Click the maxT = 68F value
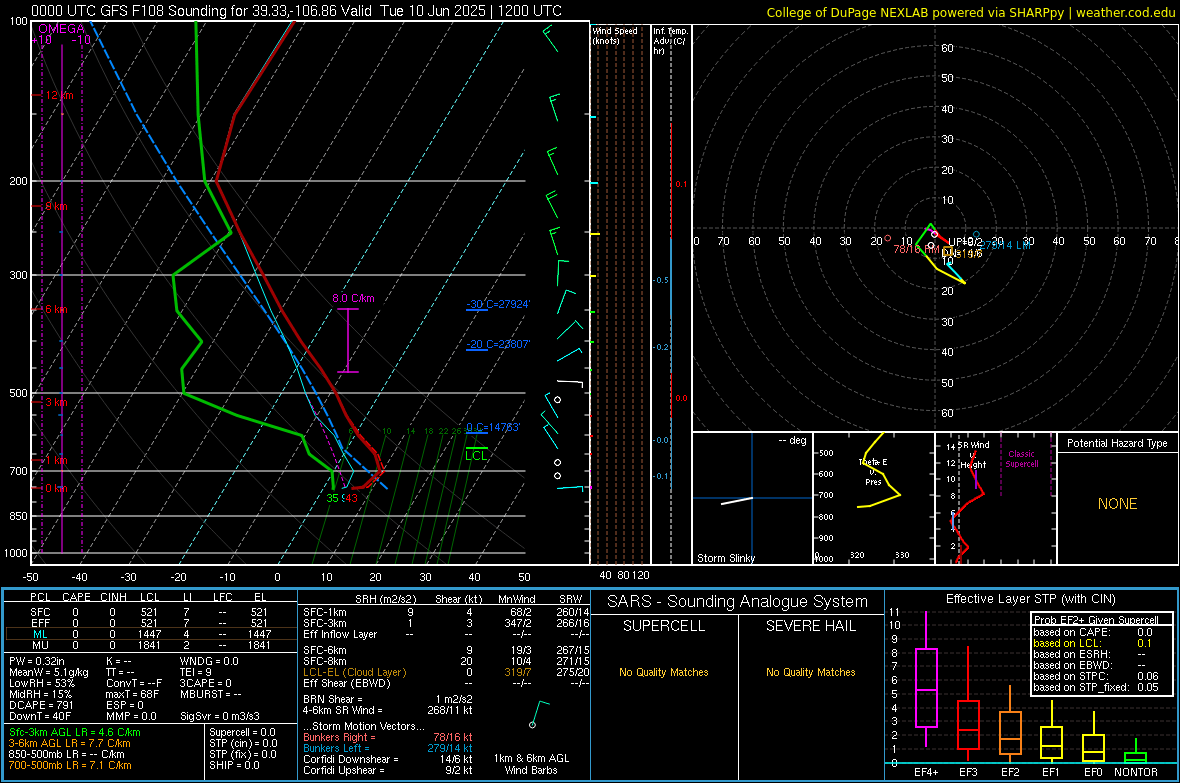Screen dimensions: 1180x783 (132, 694)
